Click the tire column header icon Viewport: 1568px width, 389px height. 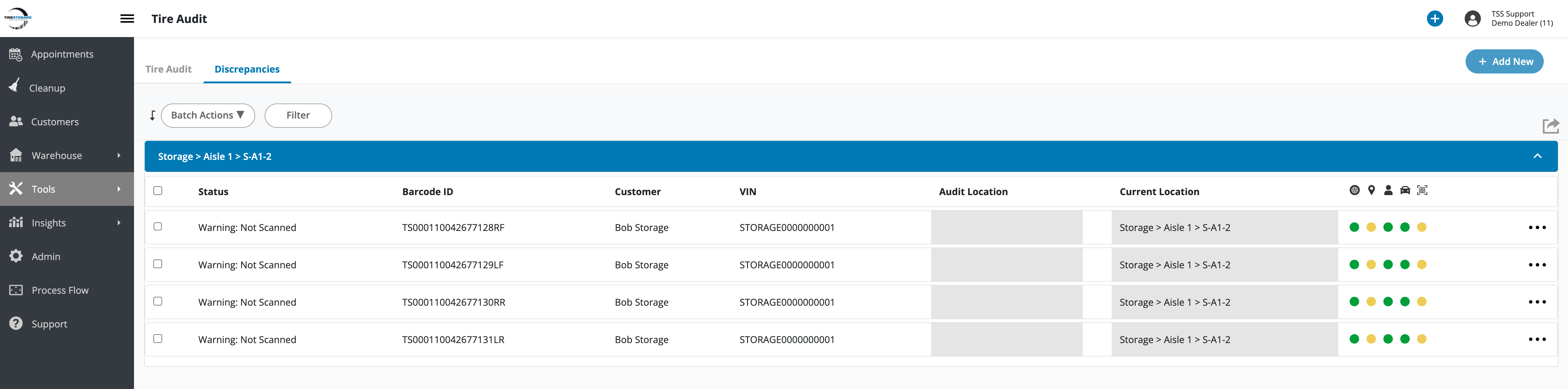click(1354, 190)
